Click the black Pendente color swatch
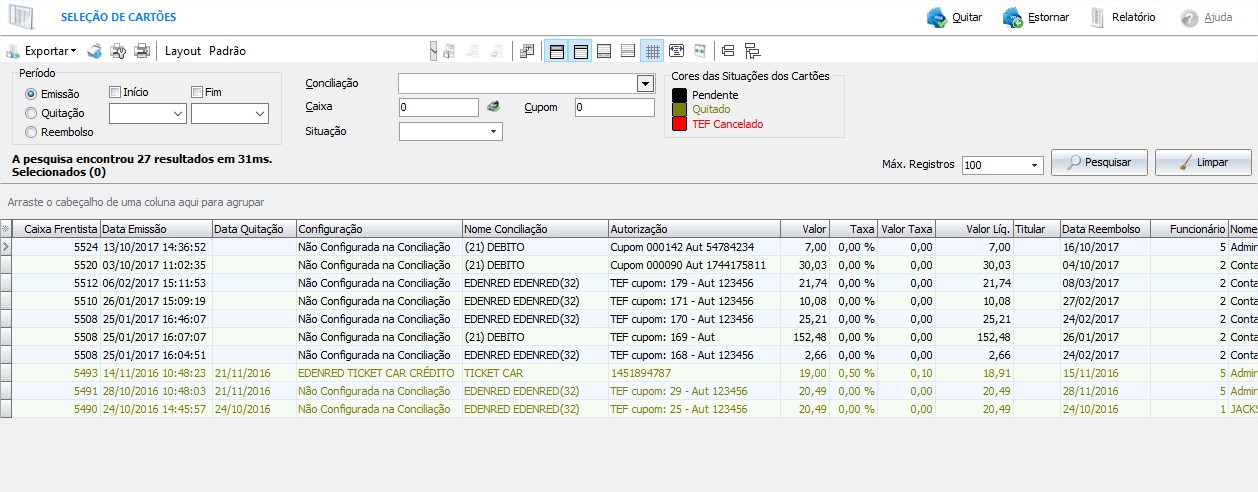Screen dimensions: 1258x492 click(679, 95)
